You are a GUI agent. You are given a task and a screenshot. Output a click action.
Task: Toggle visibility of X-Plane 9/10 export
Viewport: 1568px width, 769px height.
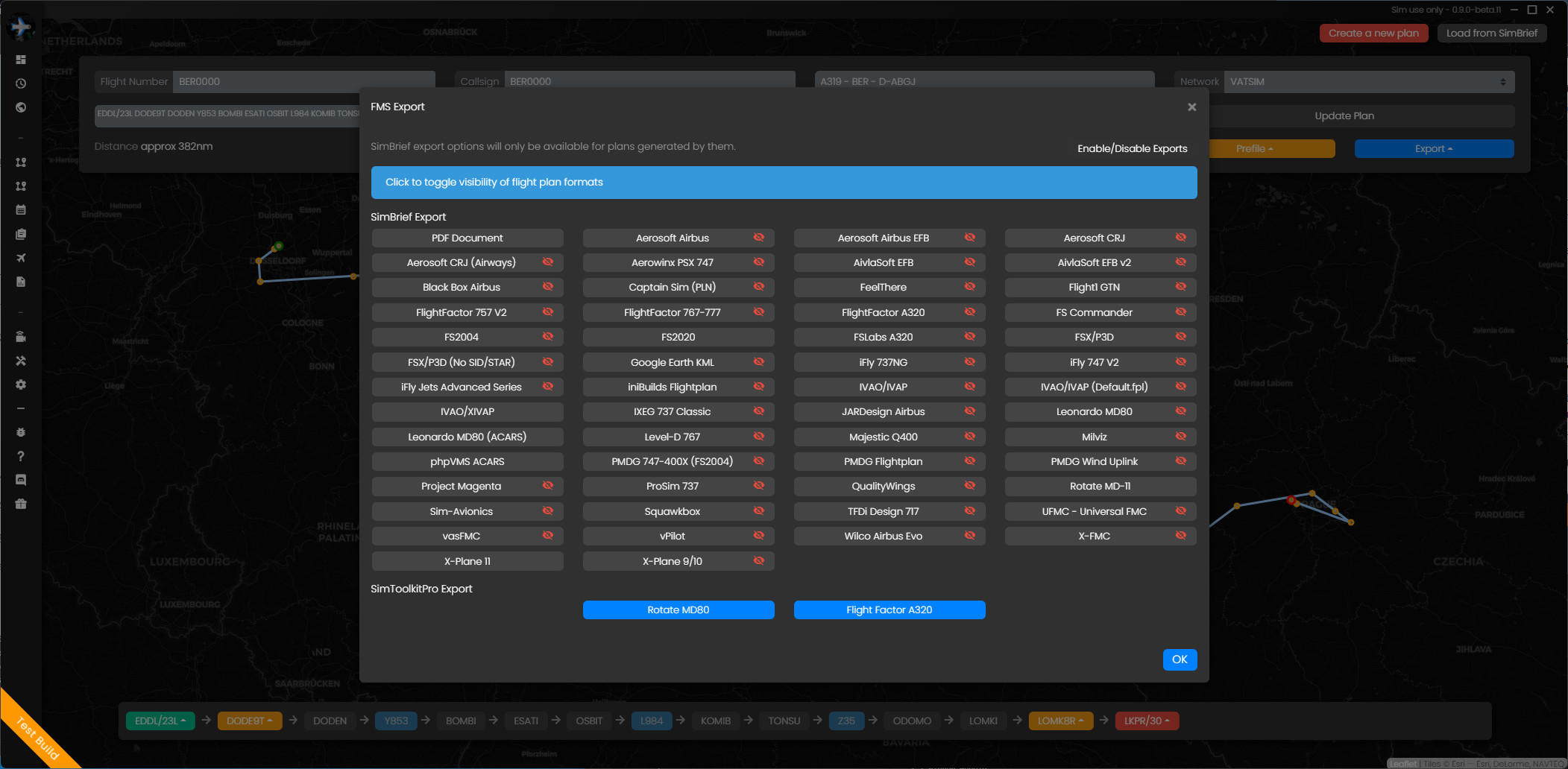pyautogui.click(x=759, y=561)
